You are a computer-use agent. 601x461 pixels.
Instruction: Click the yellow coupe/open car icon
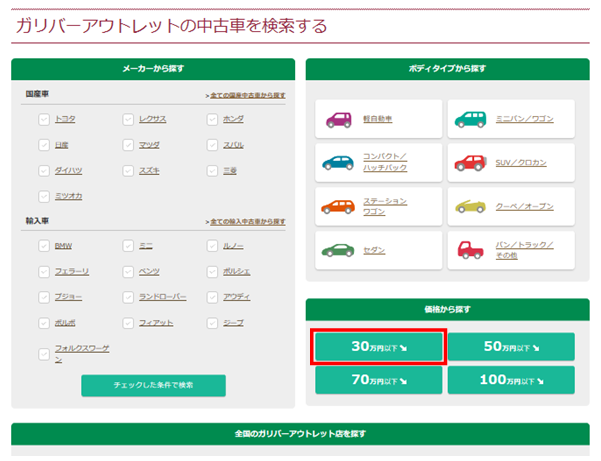pyautogui.click(x=470, y=207)
